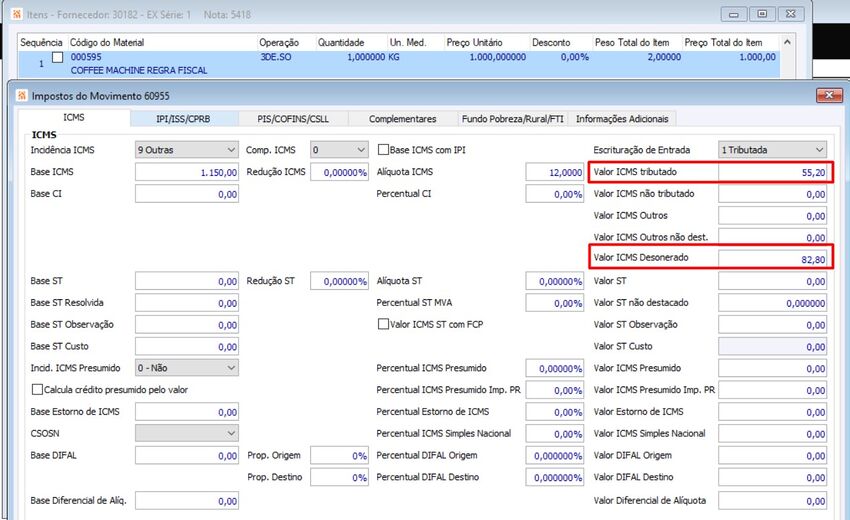Toggle Valor ICMS ST com FCP checkbox

383,324
